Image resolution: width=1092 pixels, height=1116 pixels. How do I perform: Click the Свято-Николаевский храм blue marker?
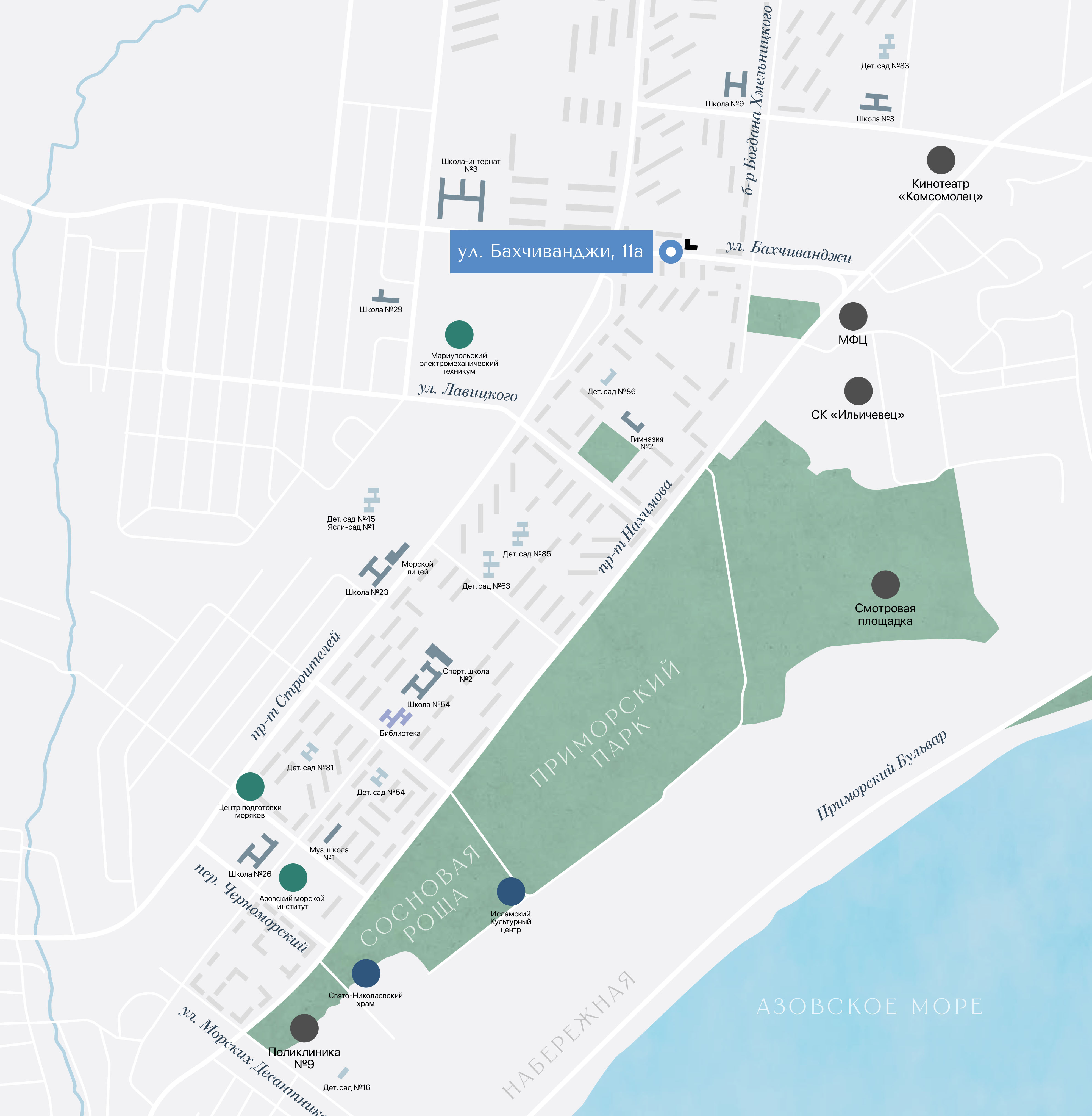365,973
